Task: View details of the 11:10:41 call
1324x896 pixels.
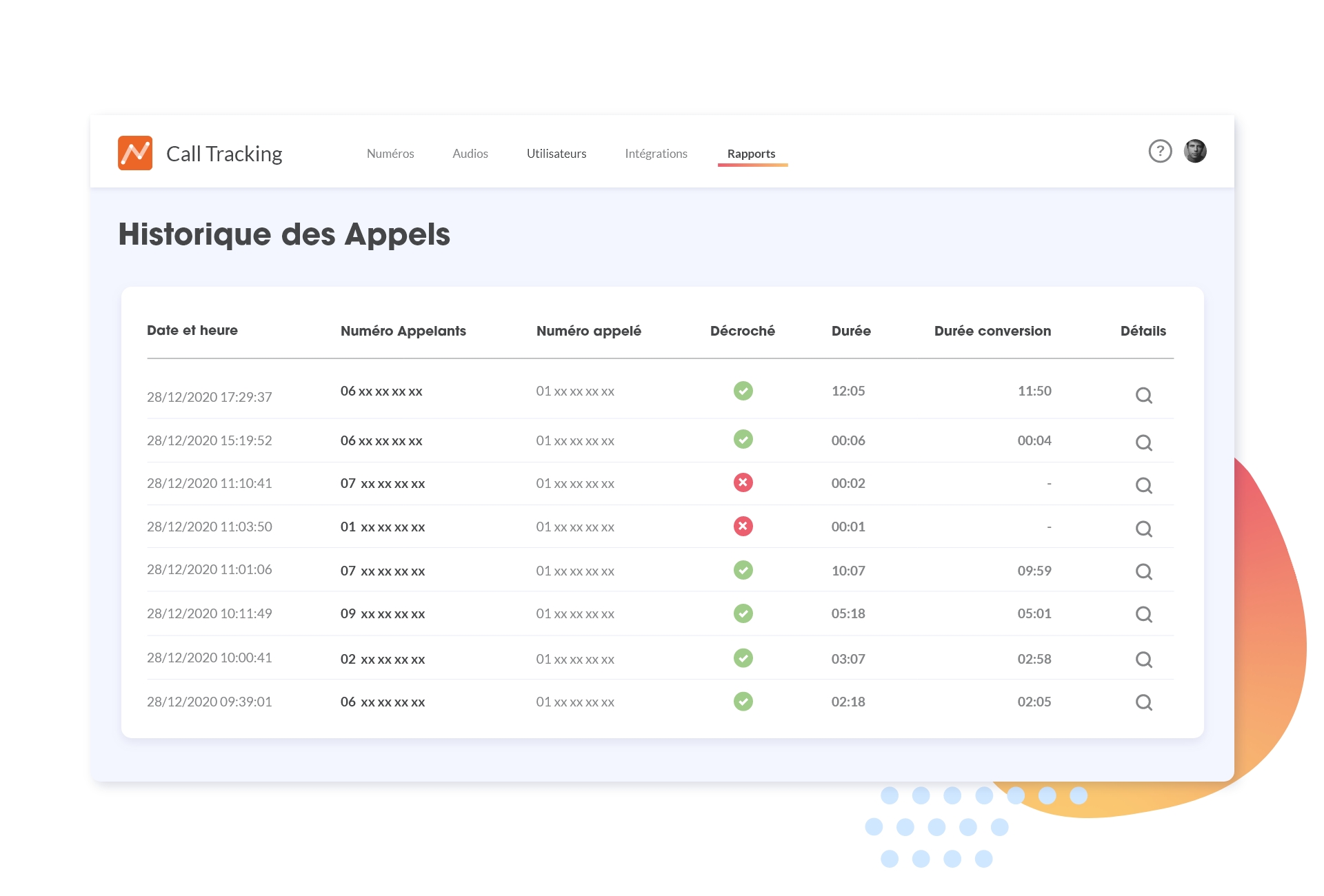Action: [1143, 485]
